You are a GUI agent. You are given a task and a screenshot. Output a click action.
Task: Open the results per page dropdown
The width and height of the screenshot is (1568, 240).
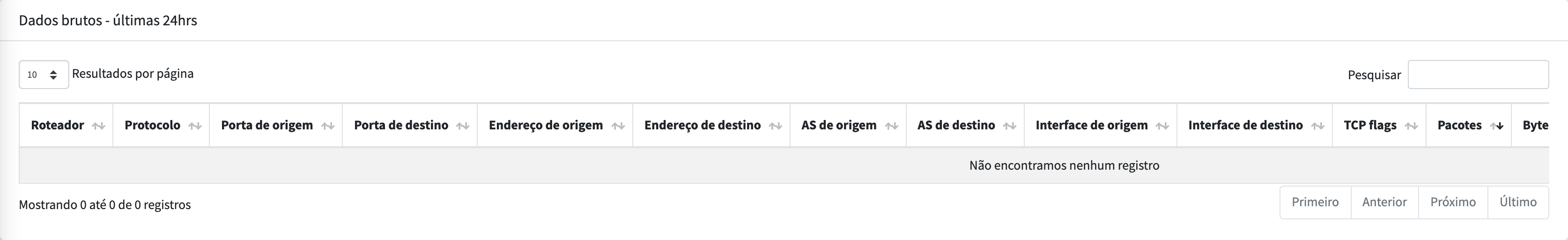coord(44,75)
